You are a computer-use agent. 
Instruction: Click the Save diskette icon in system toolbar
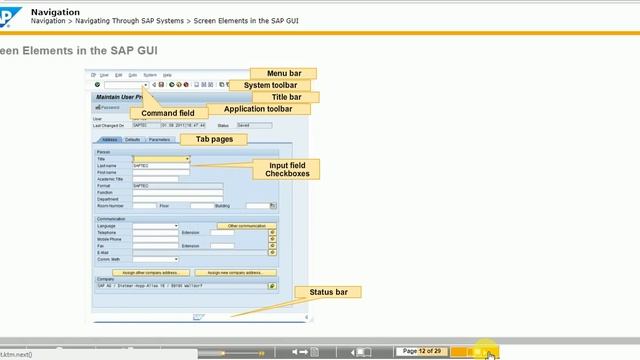(161, 84)
